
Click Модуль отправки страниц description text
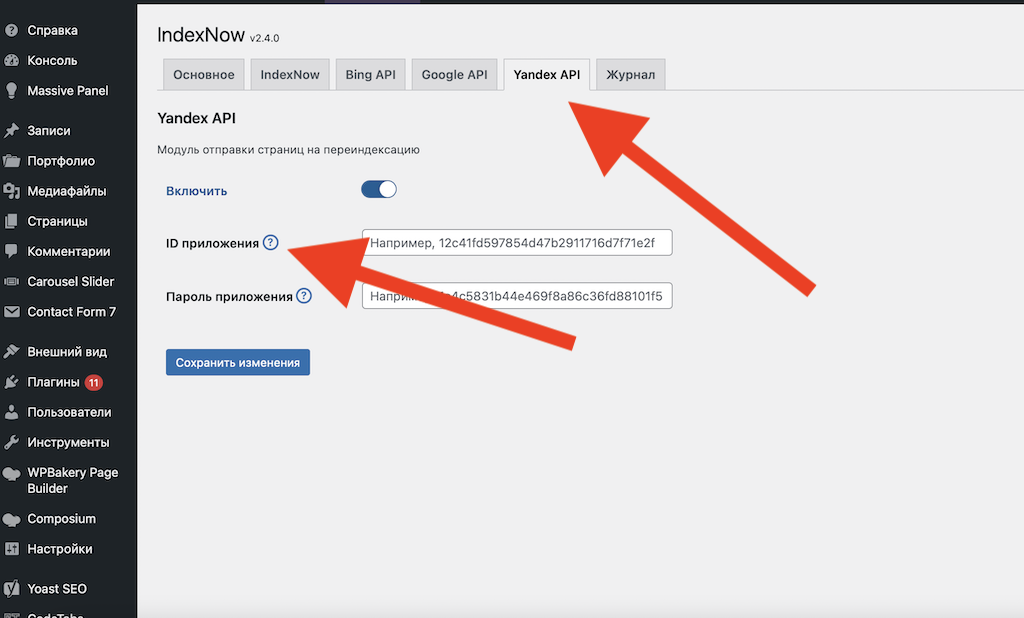click(288, 150)
